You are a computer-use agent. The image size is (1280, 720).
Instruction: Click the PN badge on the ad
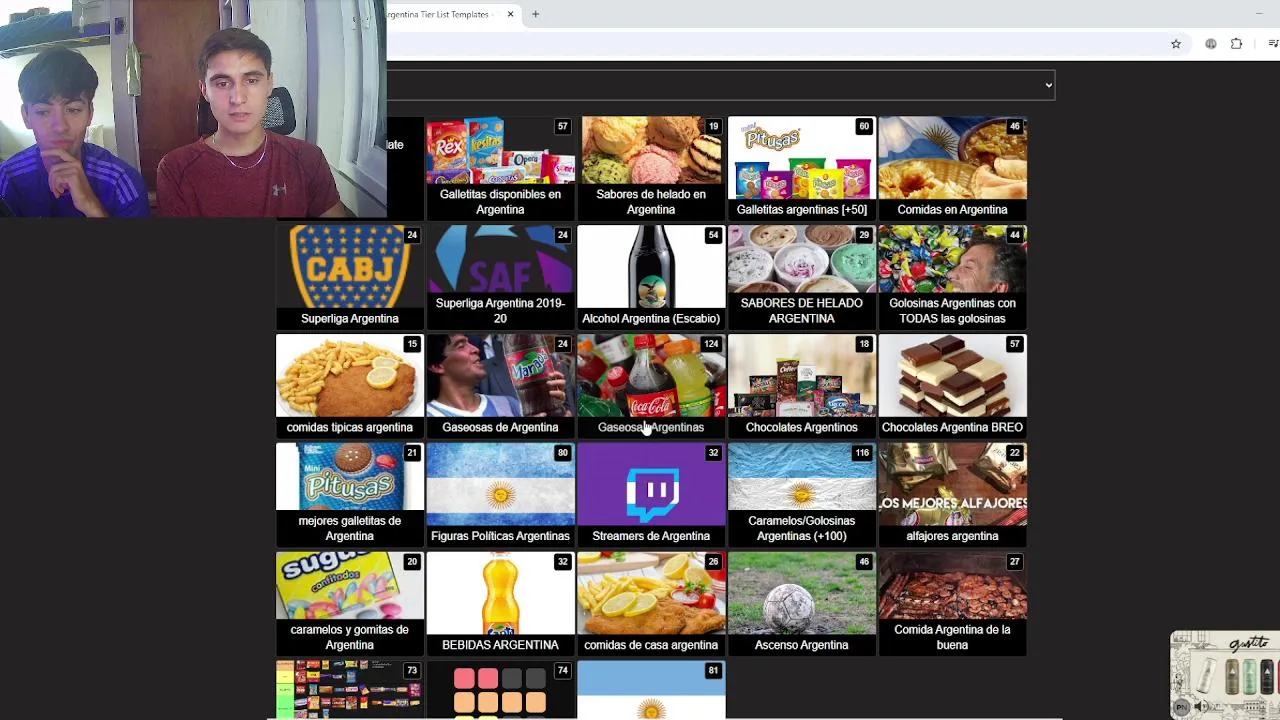1182,707
